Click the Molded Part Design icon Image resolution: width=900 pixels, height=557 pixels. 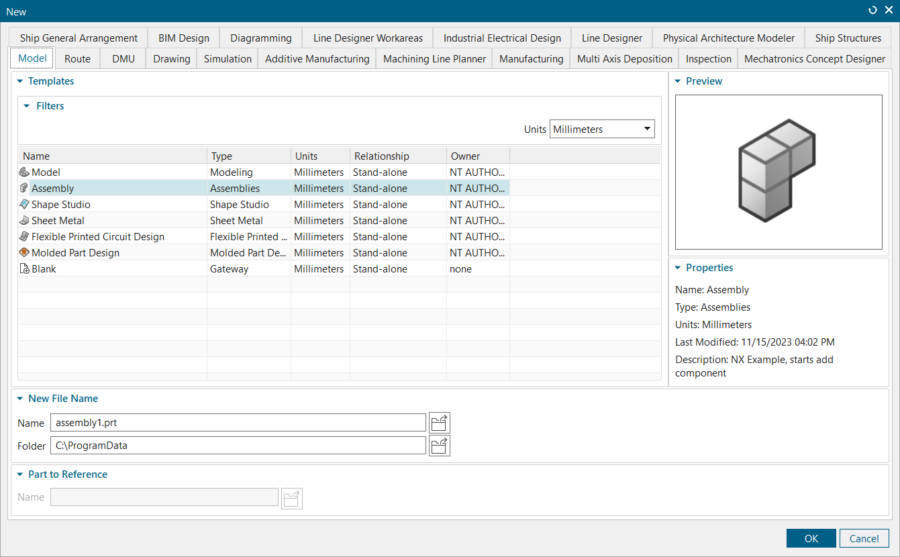point(24,253)
